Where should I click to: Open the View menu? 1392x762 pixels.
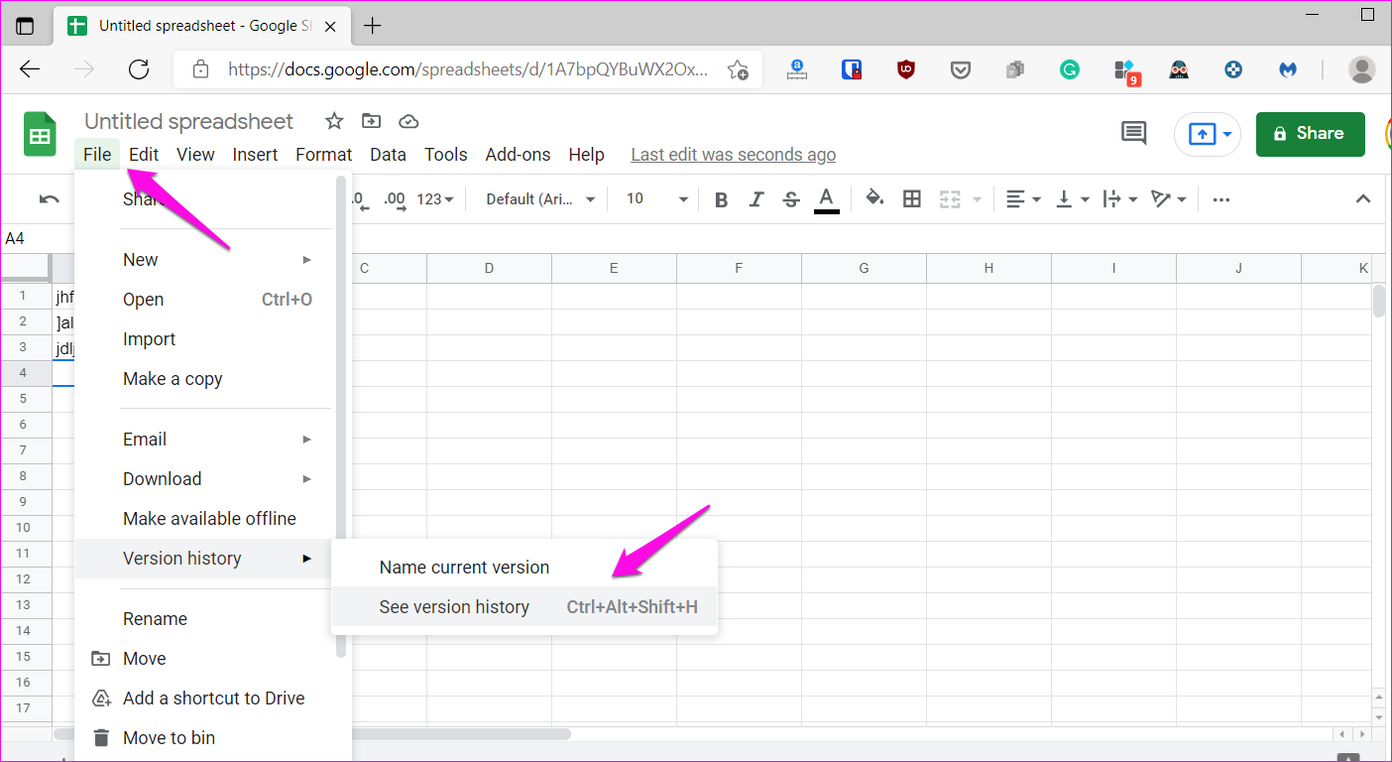click(x=196, y=154)
